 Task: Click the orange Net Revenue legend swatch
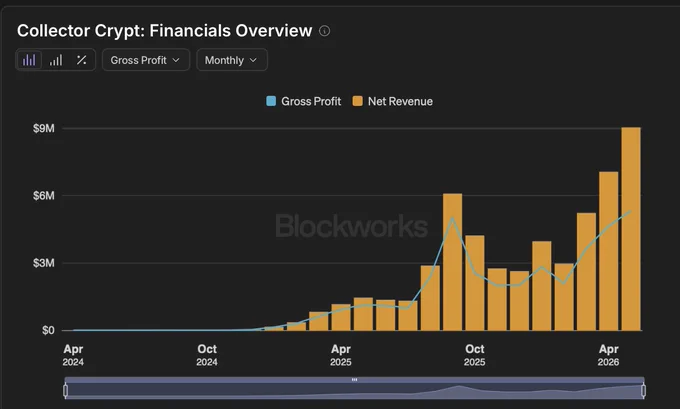point(358,101)
